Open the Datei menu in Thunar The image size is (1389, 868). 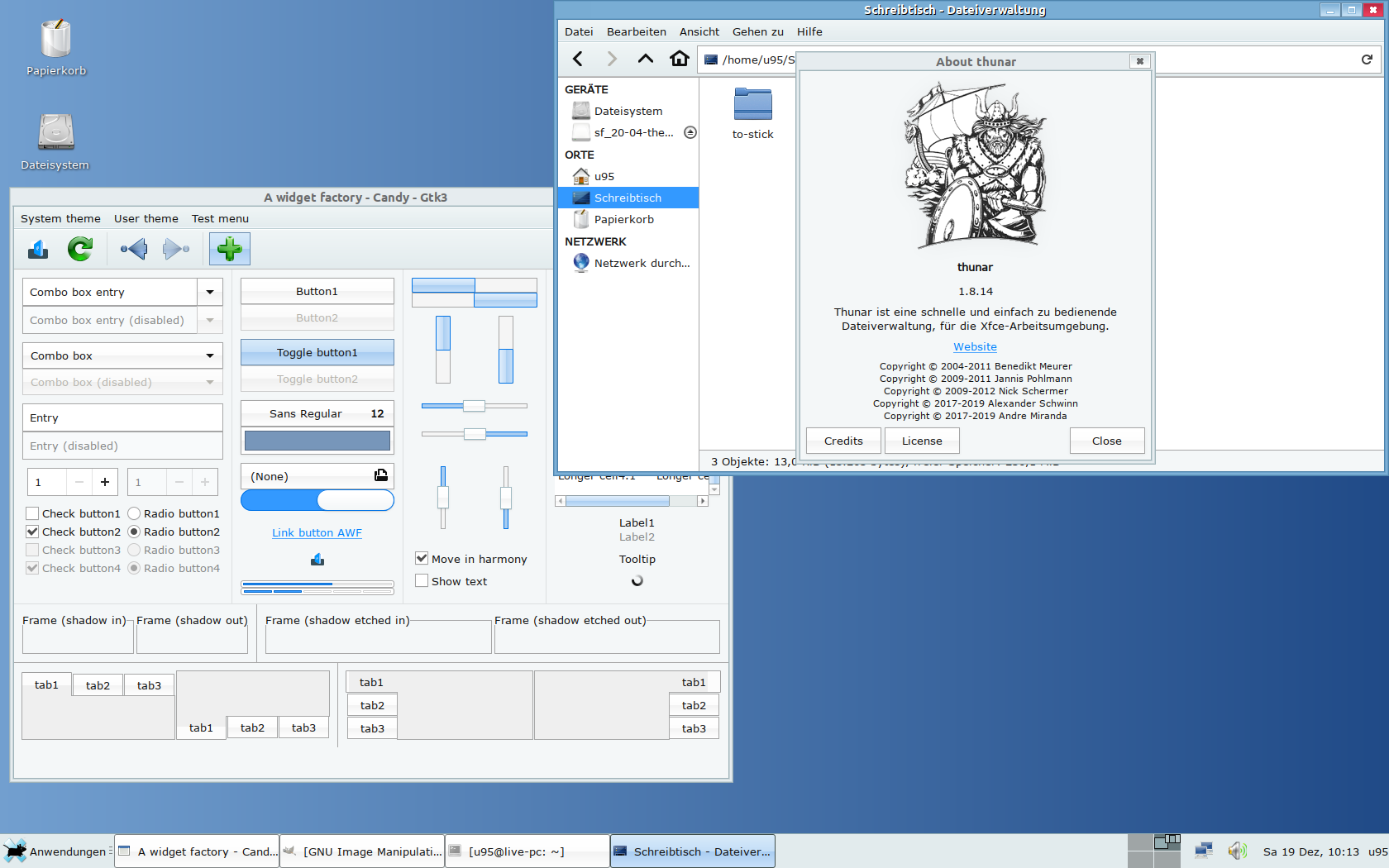(579, 31)
